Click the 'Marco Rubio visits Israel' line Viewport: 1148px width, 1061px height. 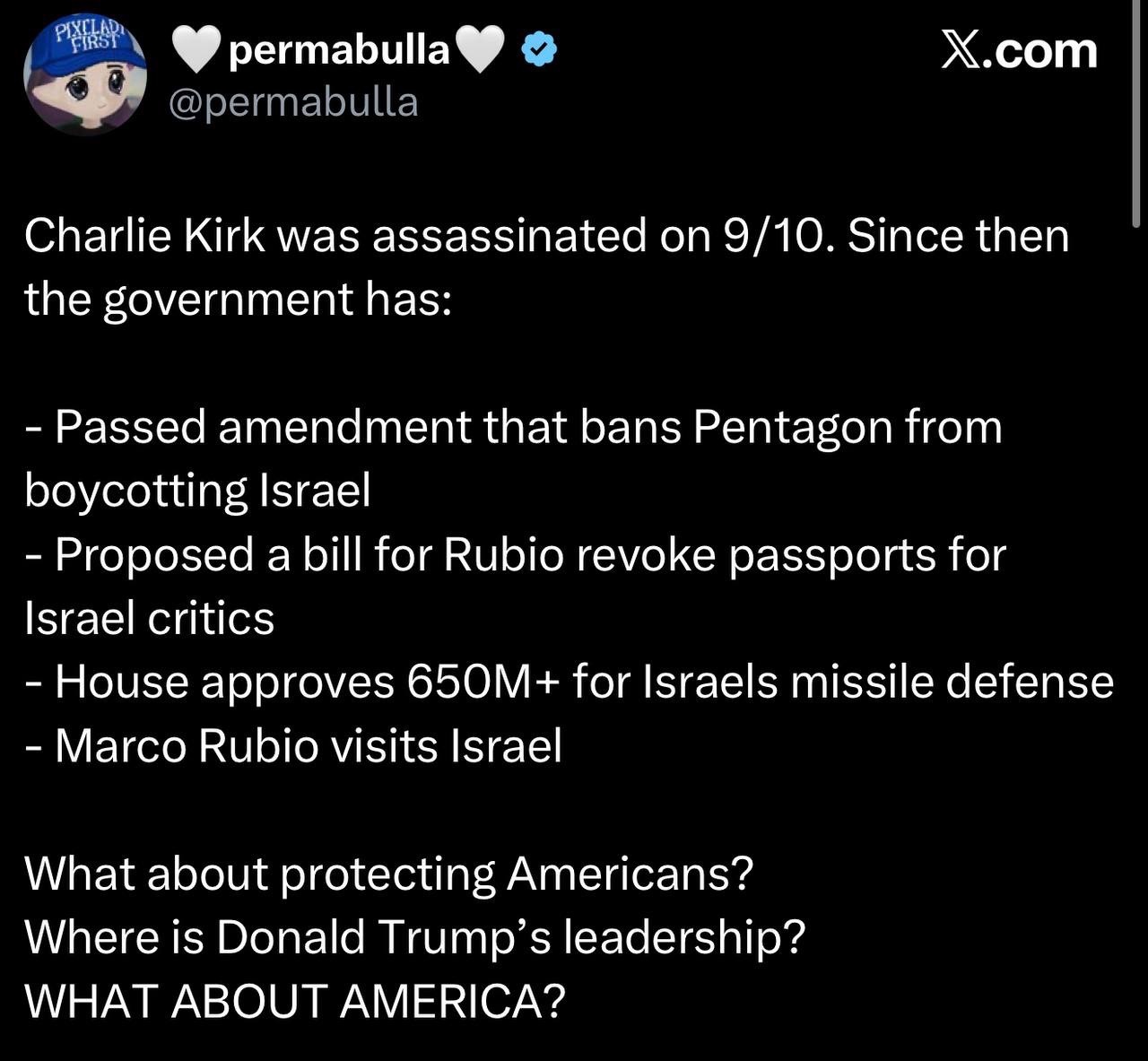(293, 745)
